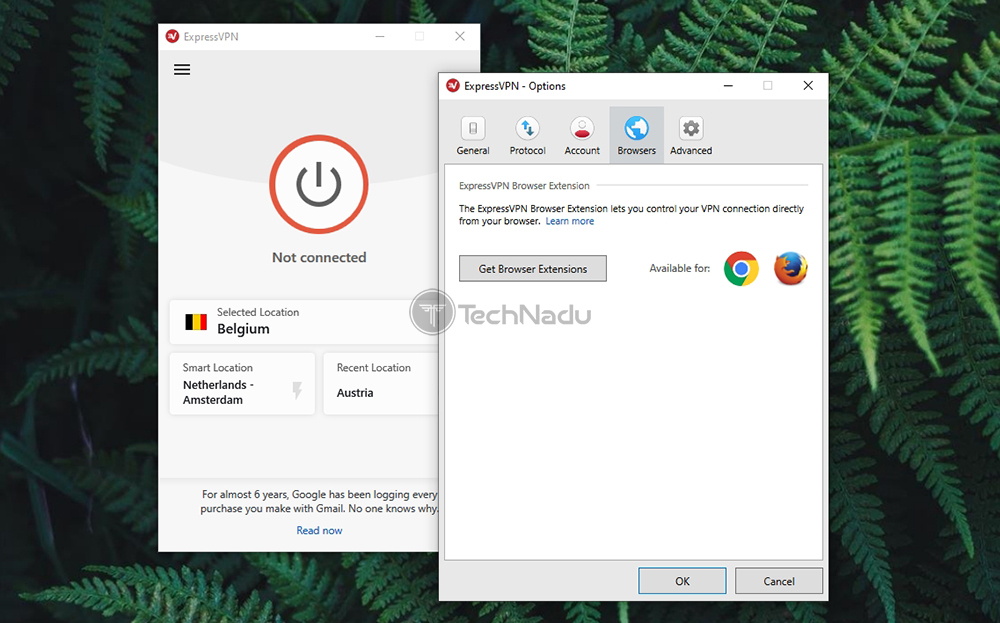Minimize the ExpressVPN Options window
Screen dimensions: 1000x623
728,85
